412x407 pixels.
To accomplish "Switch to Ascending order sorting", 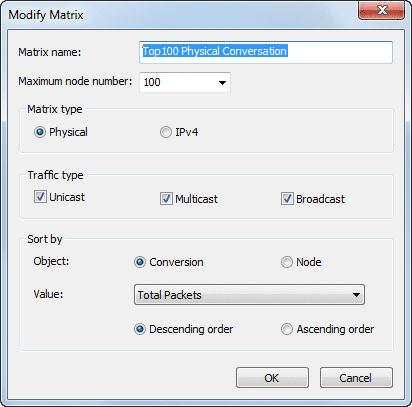I will [287, 329].
